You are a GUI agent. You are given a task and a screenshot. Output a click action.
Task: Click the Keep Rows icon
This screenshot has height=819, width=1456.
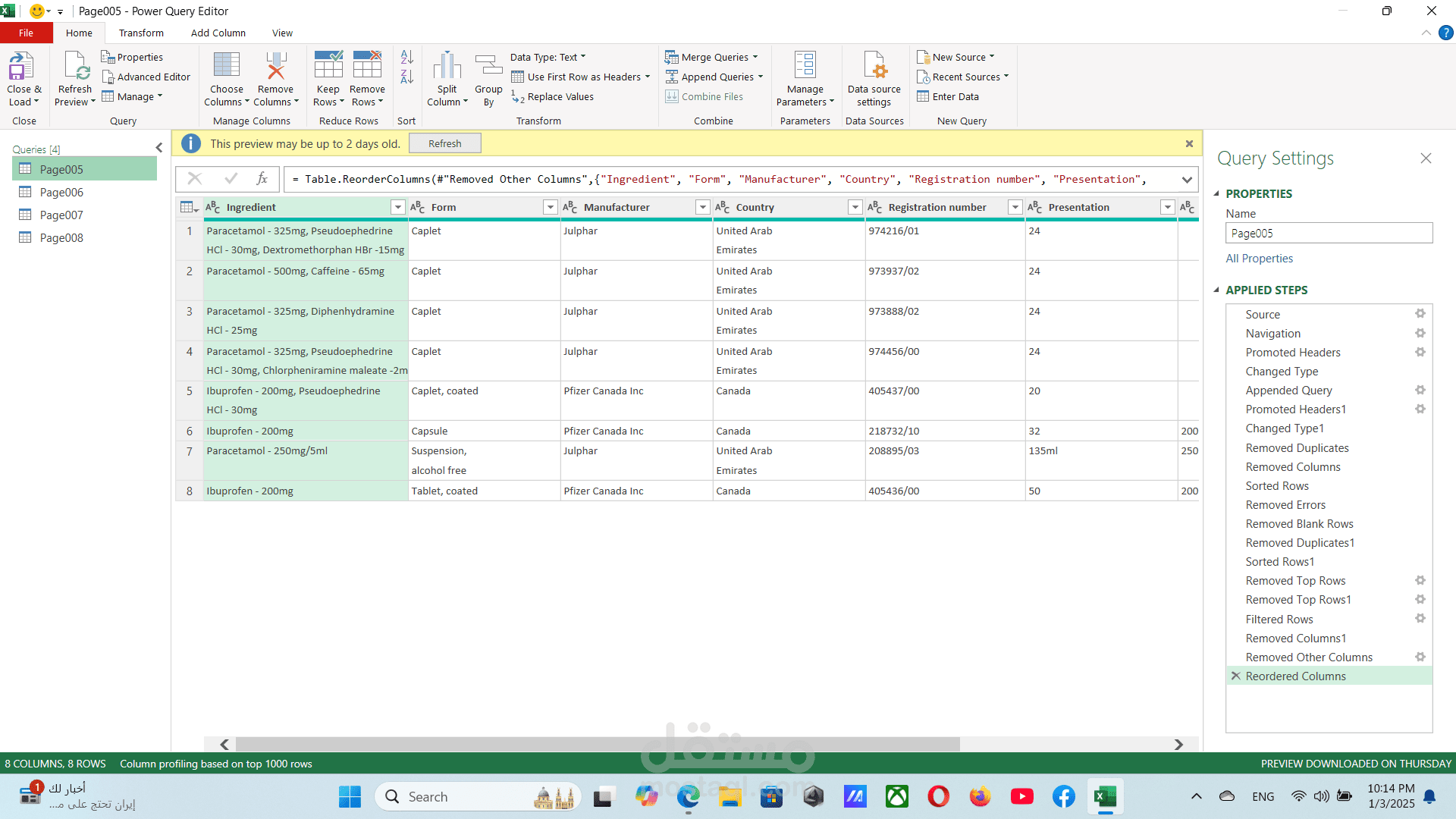328,65
